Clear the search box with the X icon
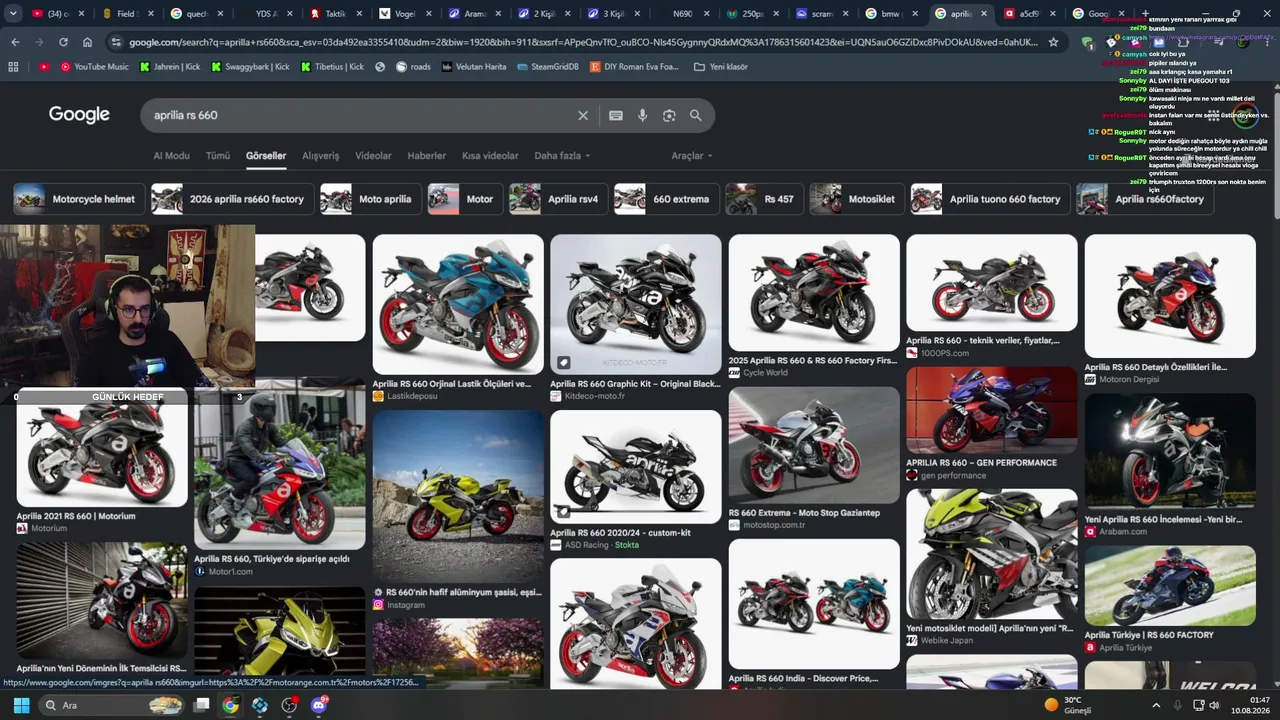 [x=583, y=115]
